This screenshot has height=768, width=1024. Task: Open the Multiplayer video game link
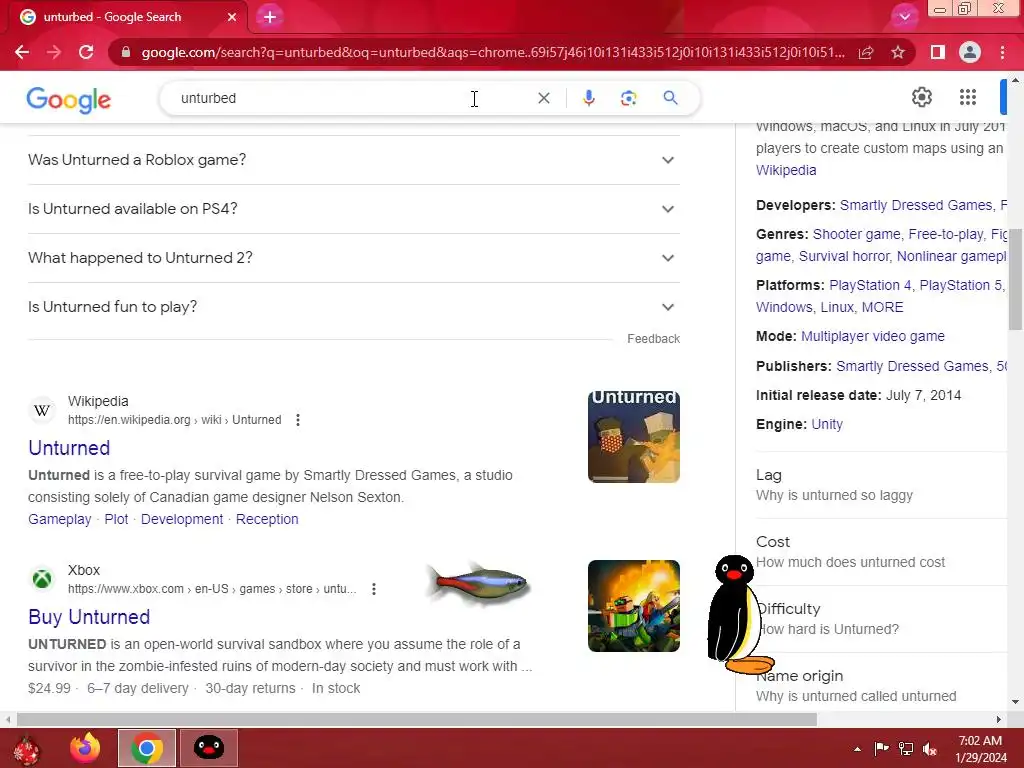tap(873, 336)
